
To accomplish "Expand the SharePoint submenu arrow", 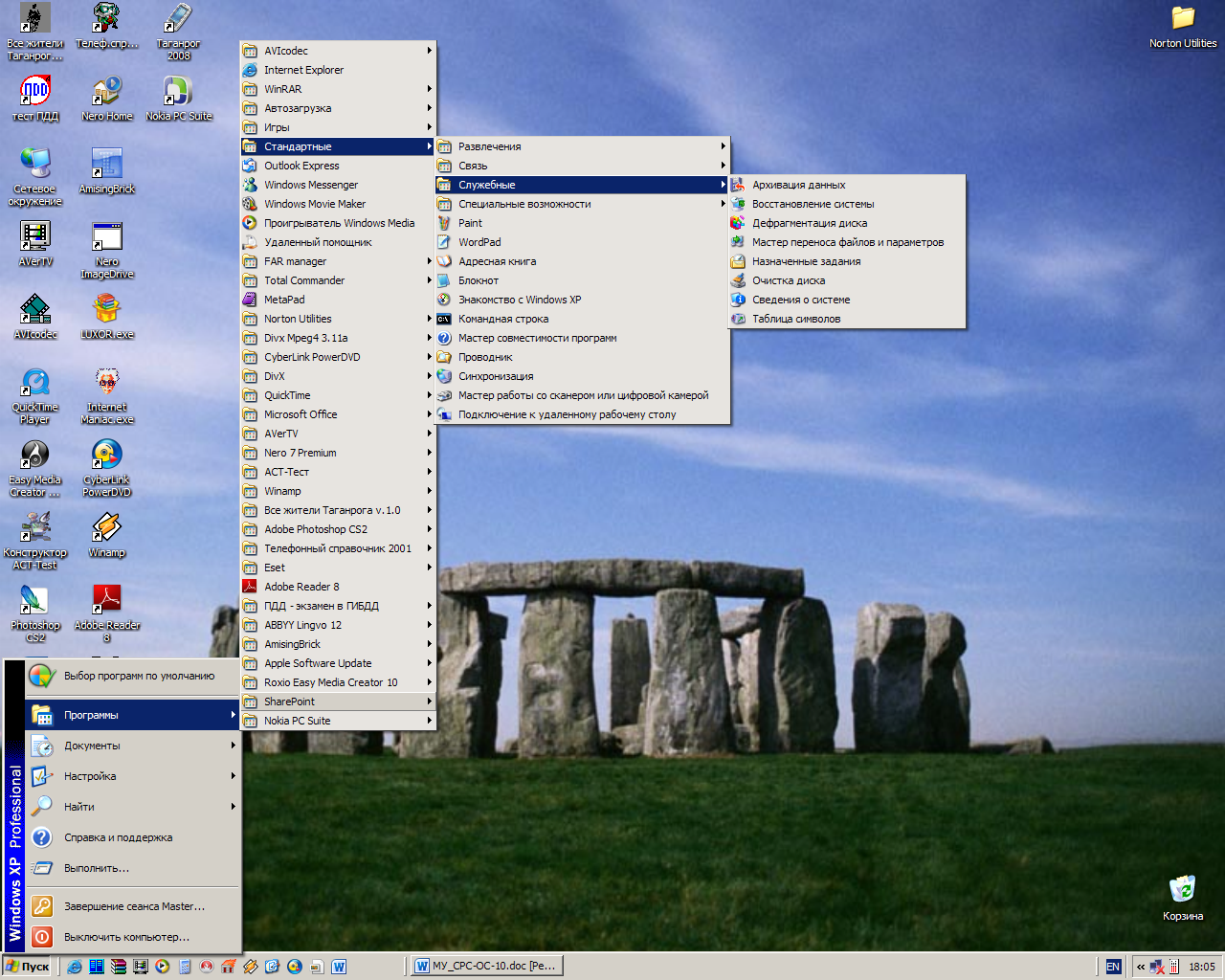I will [430, 702].
